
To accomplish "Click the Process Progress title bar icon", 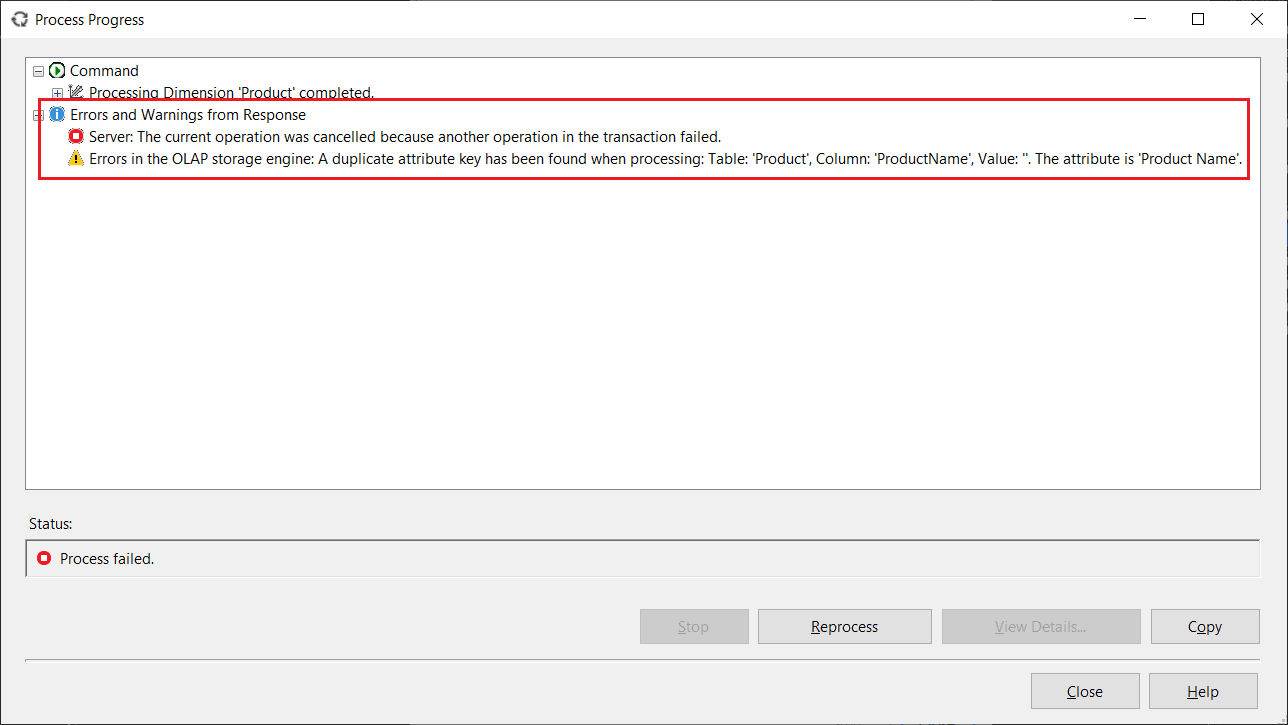I will click(19, 19).
